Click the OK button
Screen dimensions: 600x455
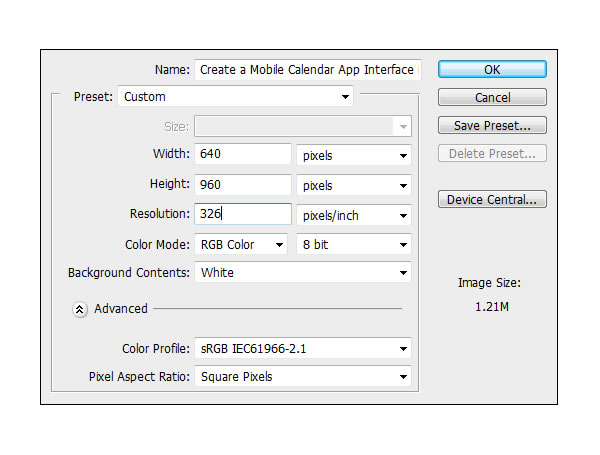tap(492, 69)
